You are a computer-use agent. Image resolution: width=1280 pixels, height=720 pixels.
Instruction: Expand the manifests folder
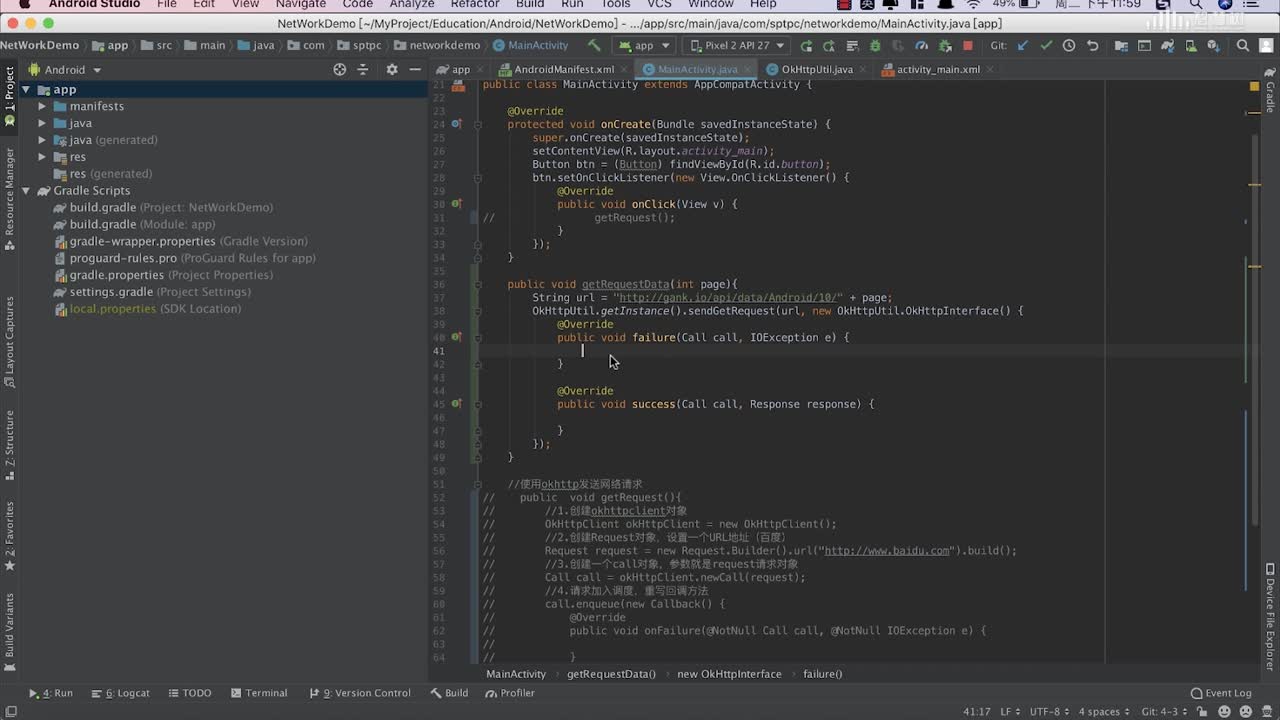click(43, 106)
